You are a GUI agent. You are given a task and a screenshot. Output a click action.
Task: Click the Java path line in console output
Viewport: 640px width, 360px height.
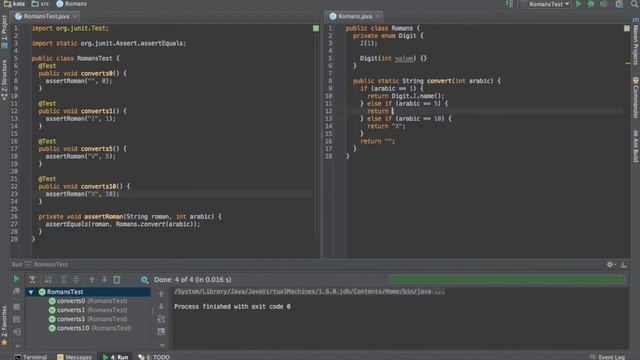click(309, 291)
